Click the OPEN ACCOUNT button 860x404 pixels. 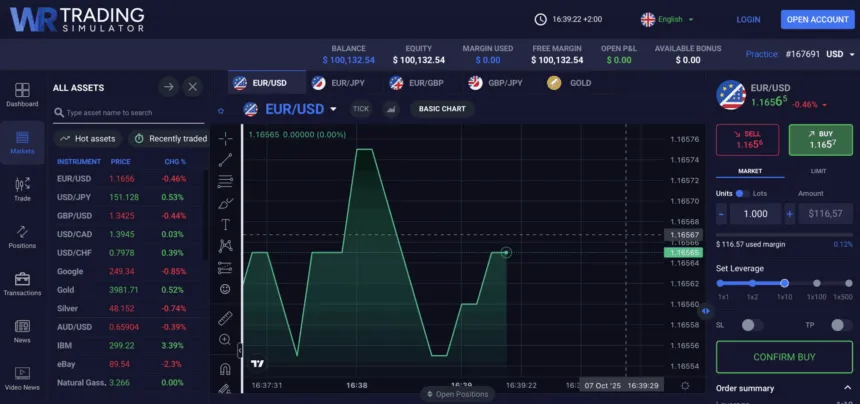(x=817, y=19)
